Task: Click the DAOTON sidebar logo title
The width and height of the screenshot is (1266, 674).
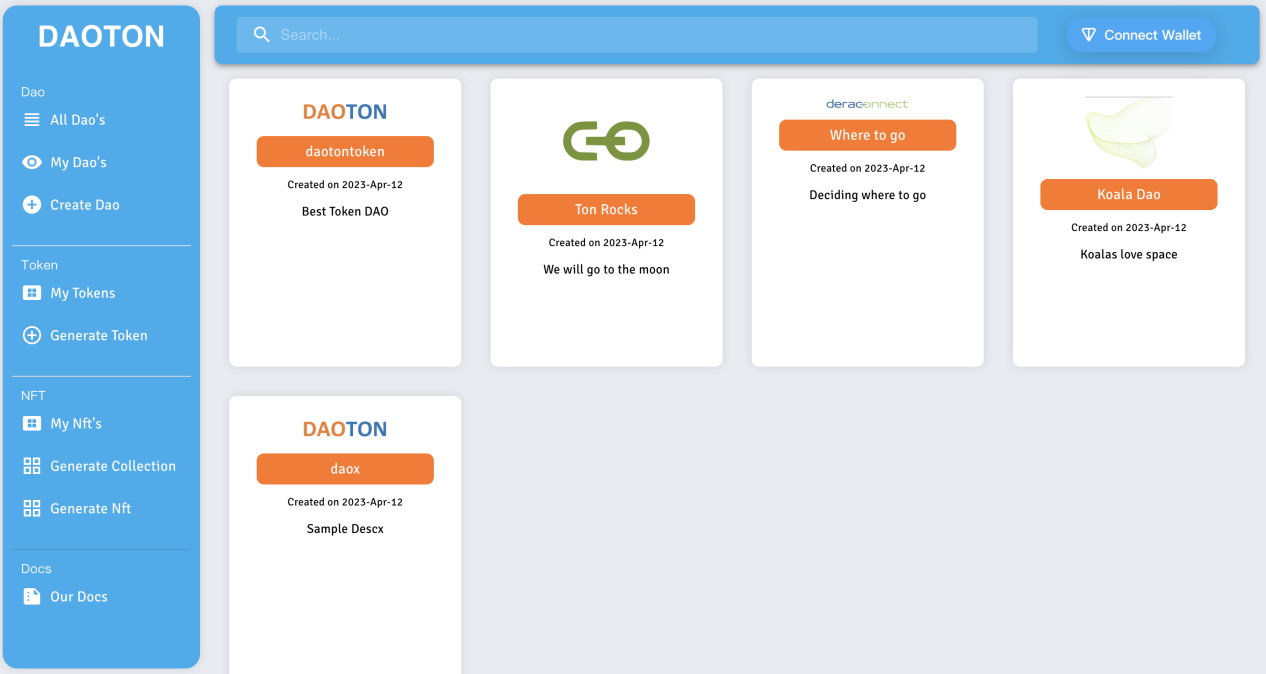Action: 101,37
